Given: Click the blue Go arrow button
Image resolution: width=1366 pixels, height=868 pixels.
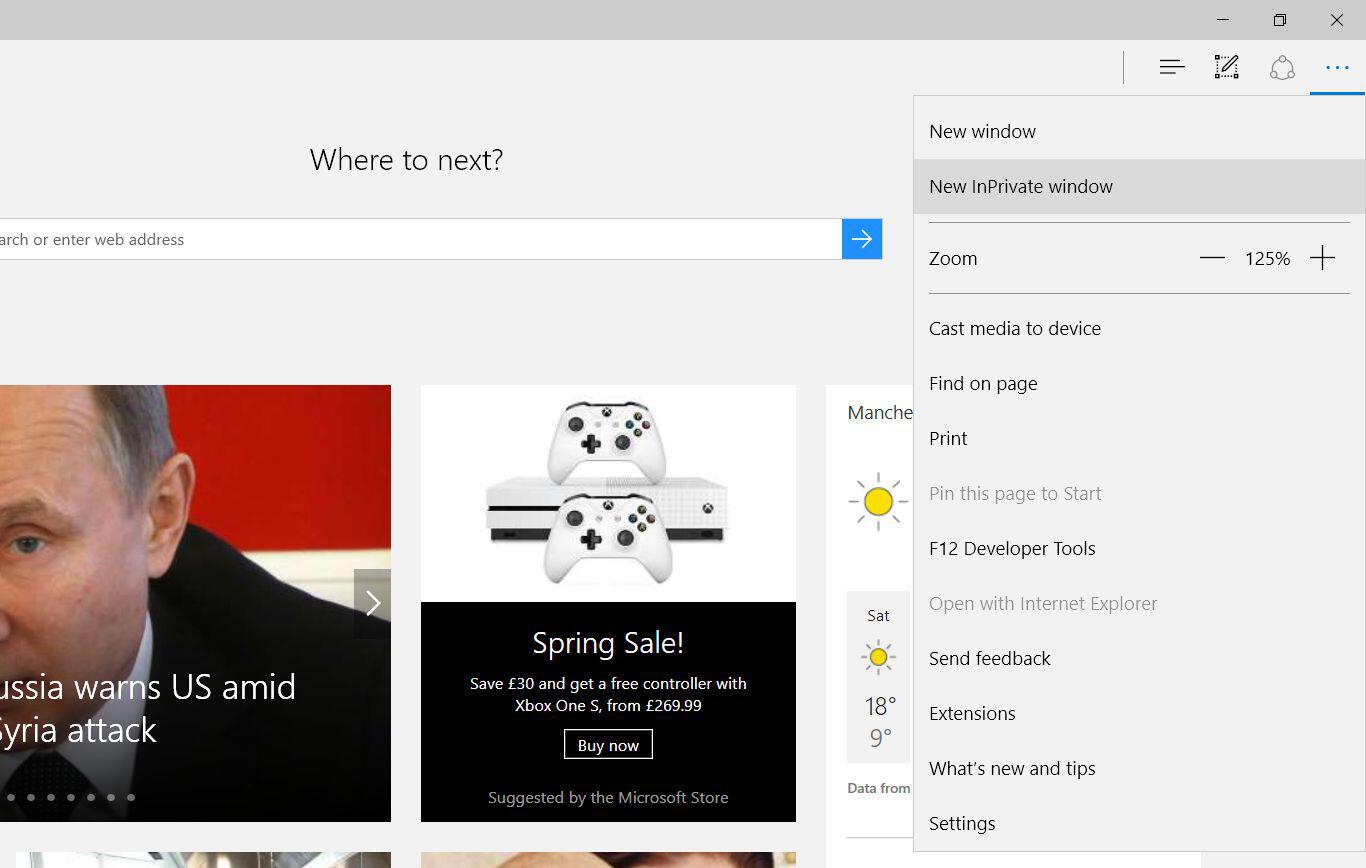Looking at the screenshot, I should (862, 239).
